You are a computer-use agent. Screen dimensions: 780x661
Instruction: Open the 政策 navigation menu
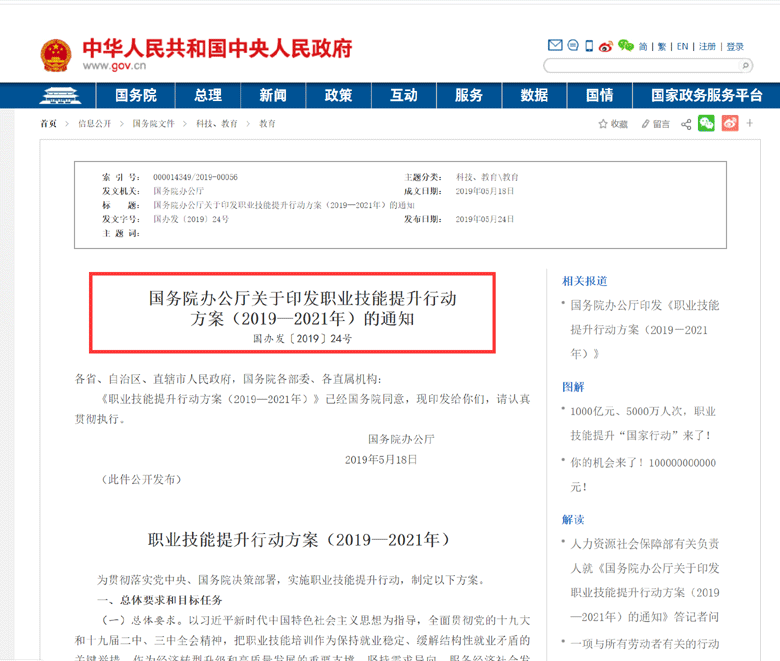[x=338, y=96]
